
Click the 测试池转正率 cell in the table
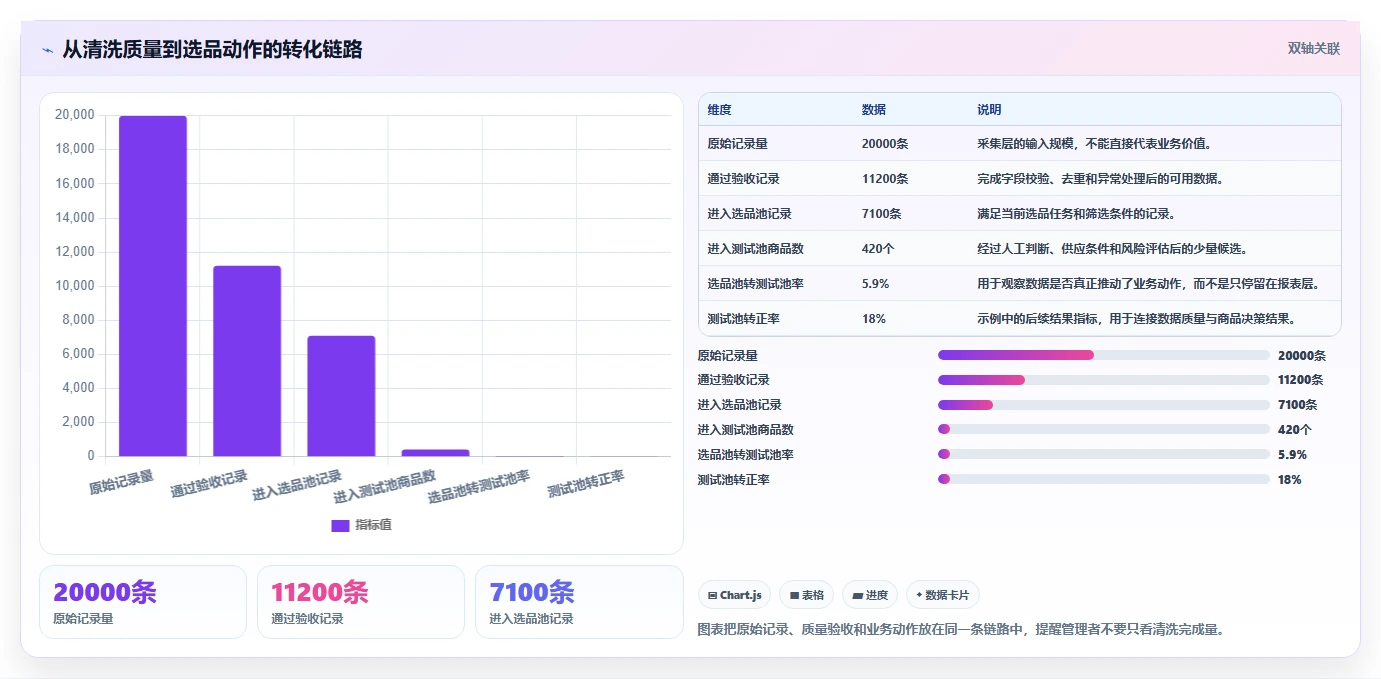point(743,319)
